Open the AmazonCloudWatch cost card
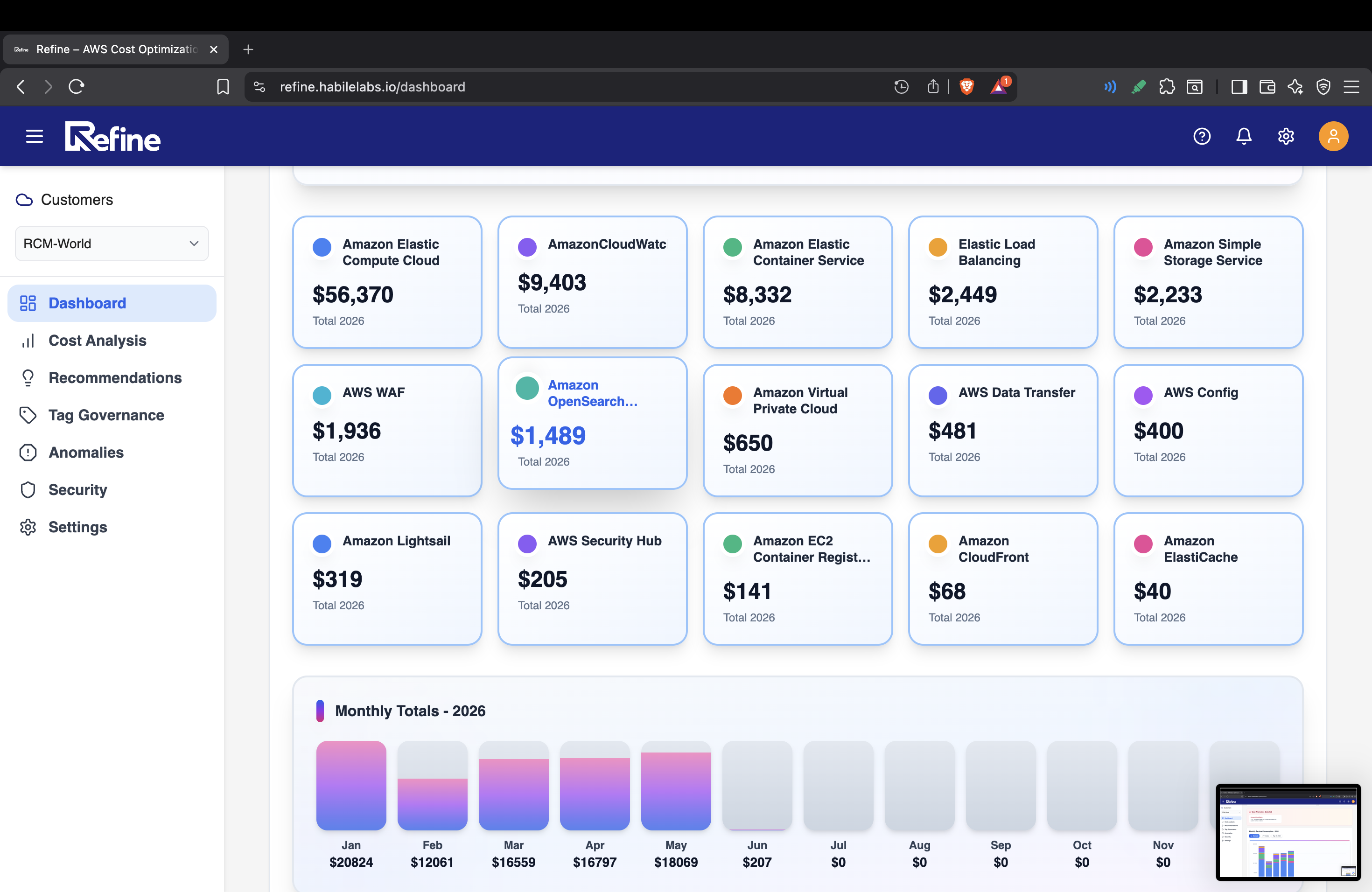Image resolution: width=1372 pixels, height=892 pixels. tap(593, 282)
